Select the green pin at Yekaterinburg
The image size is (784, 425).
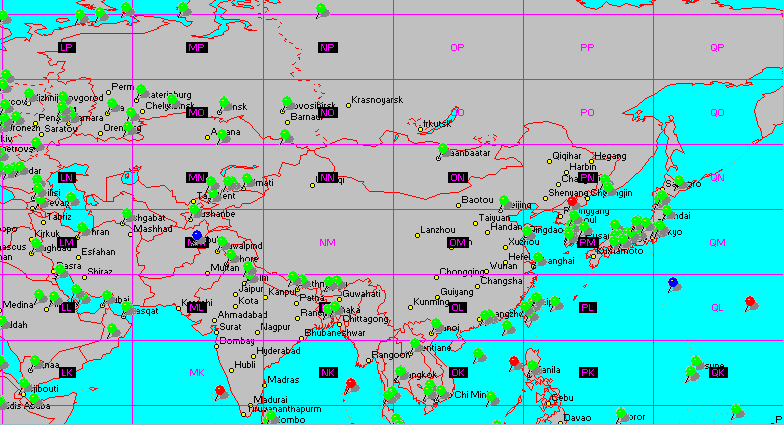[141, 90]
